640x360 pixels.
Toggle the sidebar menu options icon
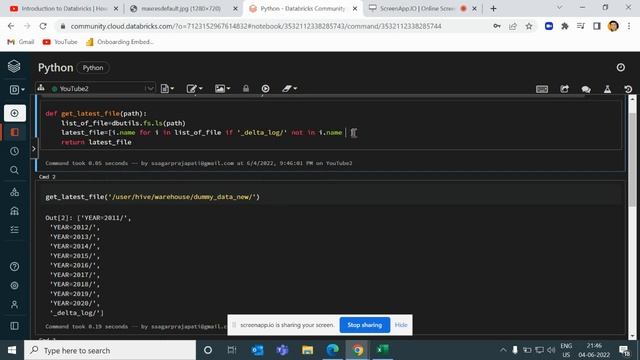[15, 326]
